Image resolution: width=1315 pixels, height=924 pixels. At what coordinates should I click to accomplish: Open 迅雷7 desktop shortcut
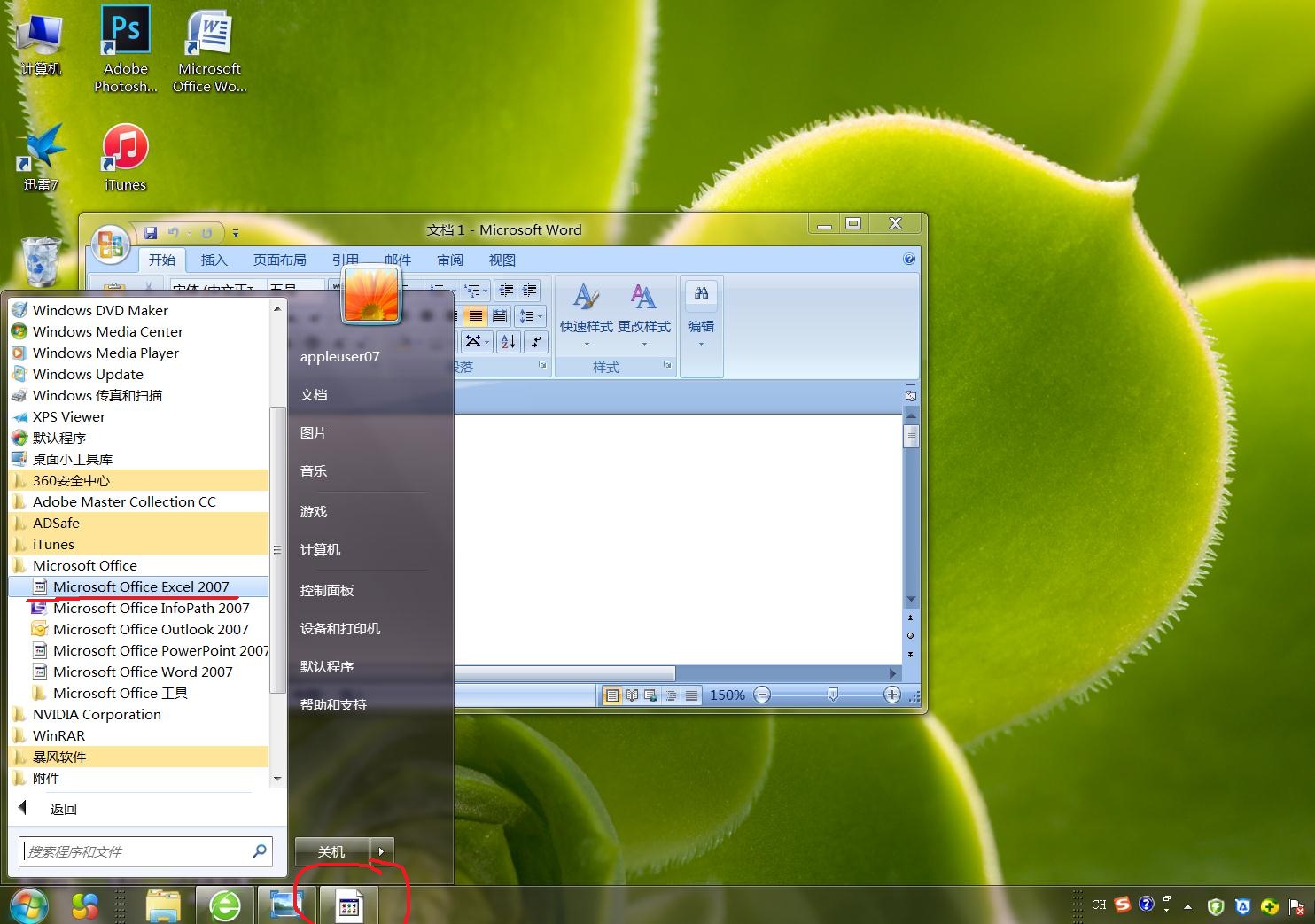(x=41, y=158)
